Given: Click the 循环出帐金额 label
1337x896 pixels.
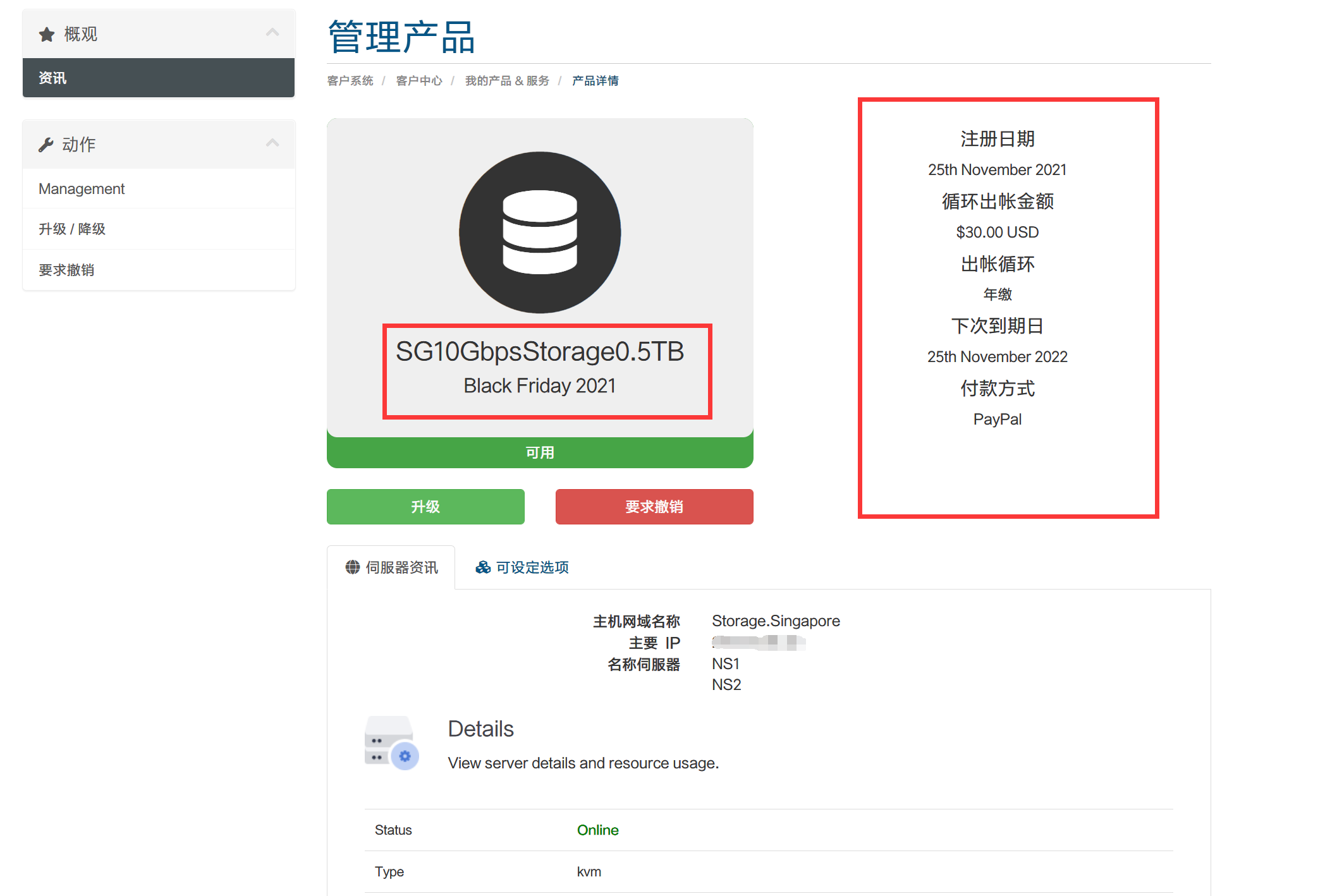Looking at the screenshot, I should pos(998,201).
